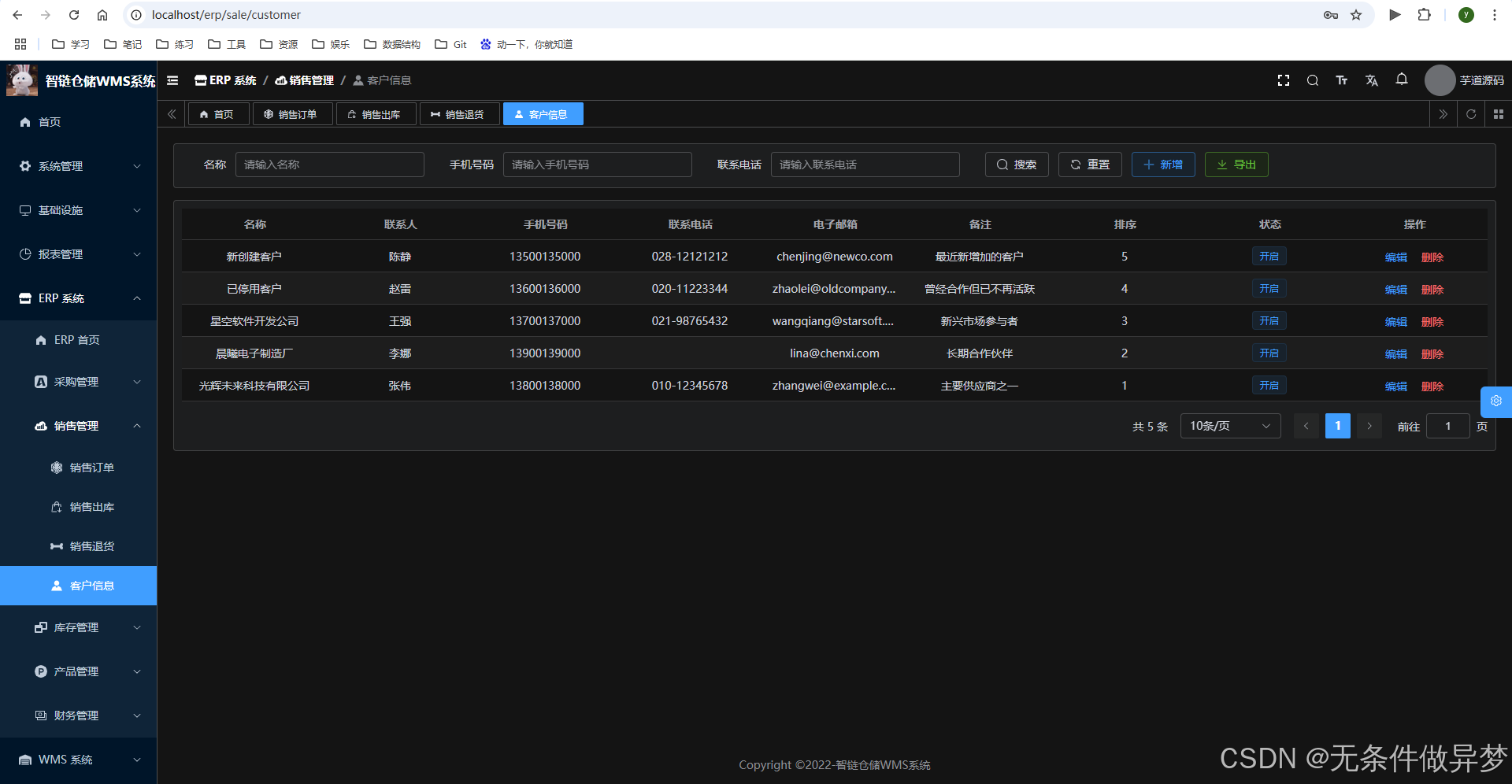Collapse 销售管理 submenu

[79, 426]
